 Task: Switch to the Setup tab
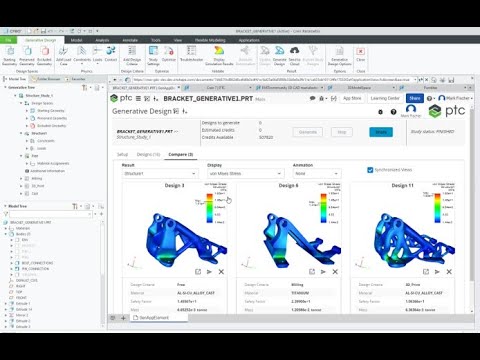pyautogui.click(x=122, y=155)
